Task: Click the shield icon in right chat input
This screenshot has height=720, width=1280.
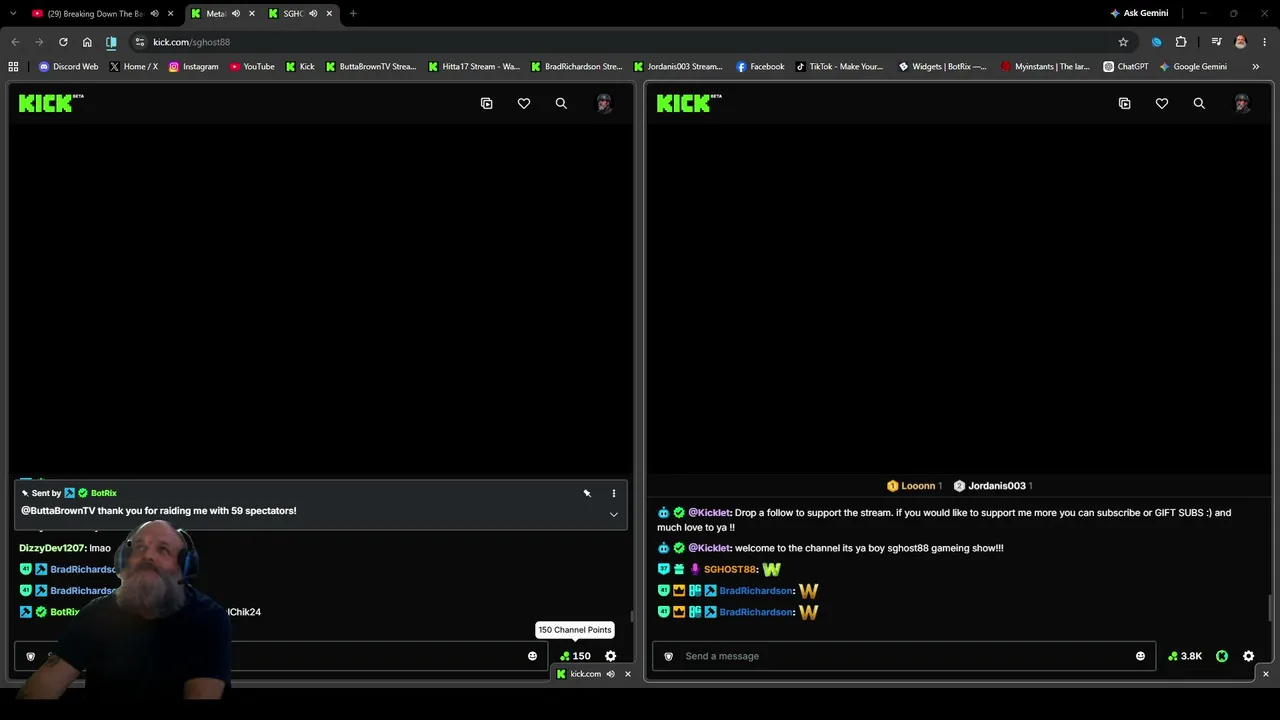Action: click(669, 656)
